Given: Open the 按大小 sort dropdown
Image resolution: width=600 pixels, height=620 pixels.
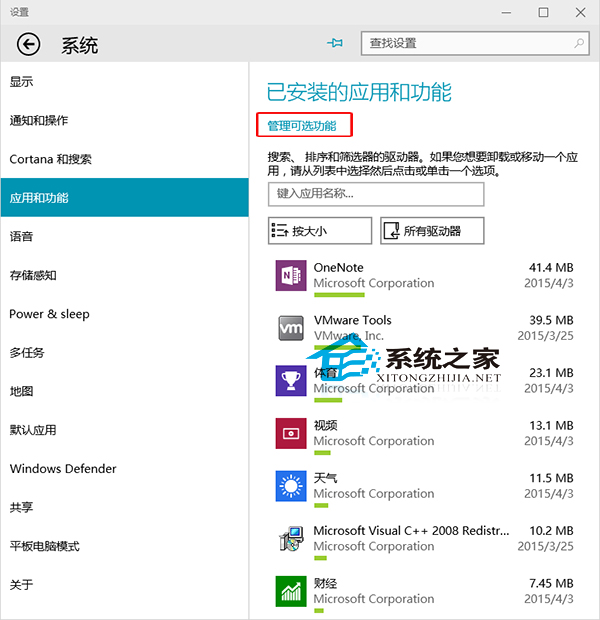Looking at the screenshot, I should coord(320,231).
